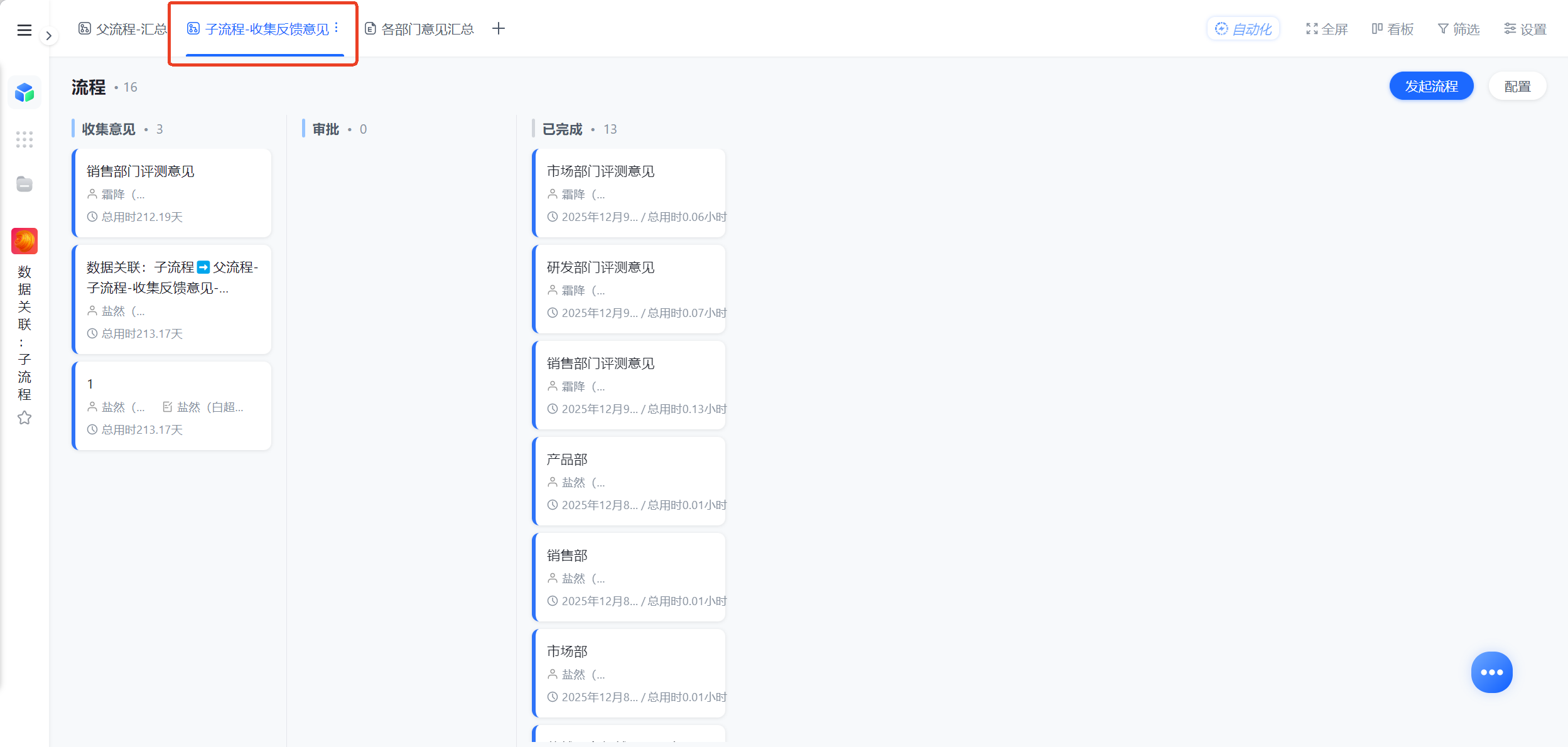Open the 市场部 card

pos(629,673)
